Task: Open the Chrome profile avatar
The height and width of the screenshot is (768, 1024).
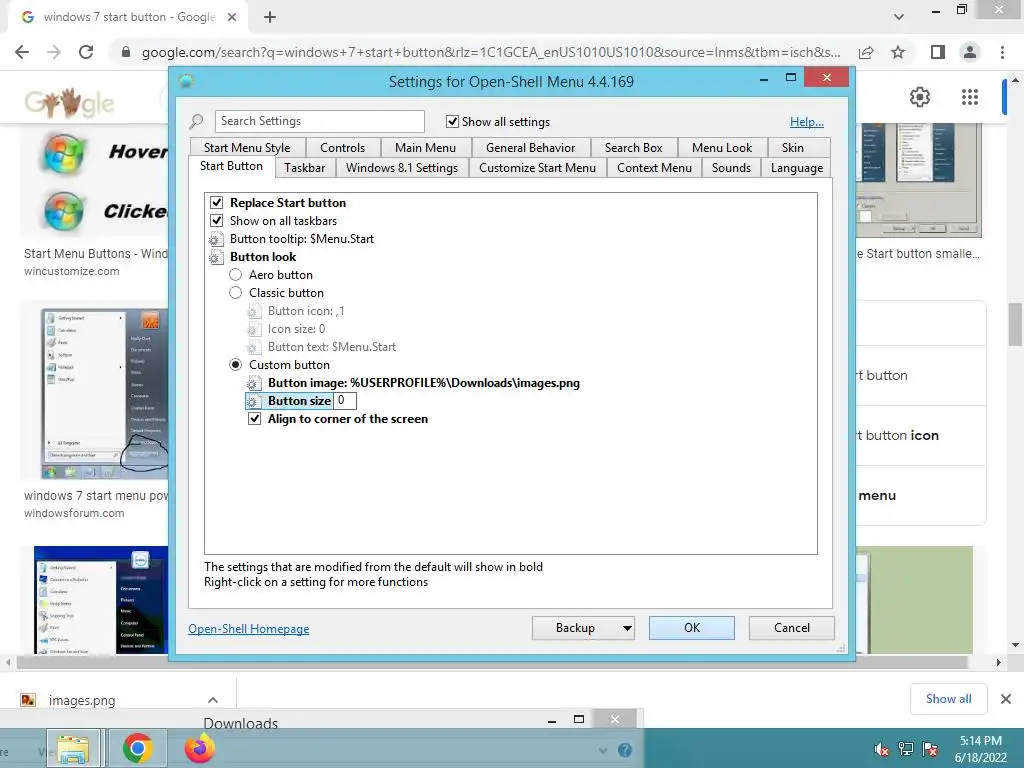Action: 970,52
